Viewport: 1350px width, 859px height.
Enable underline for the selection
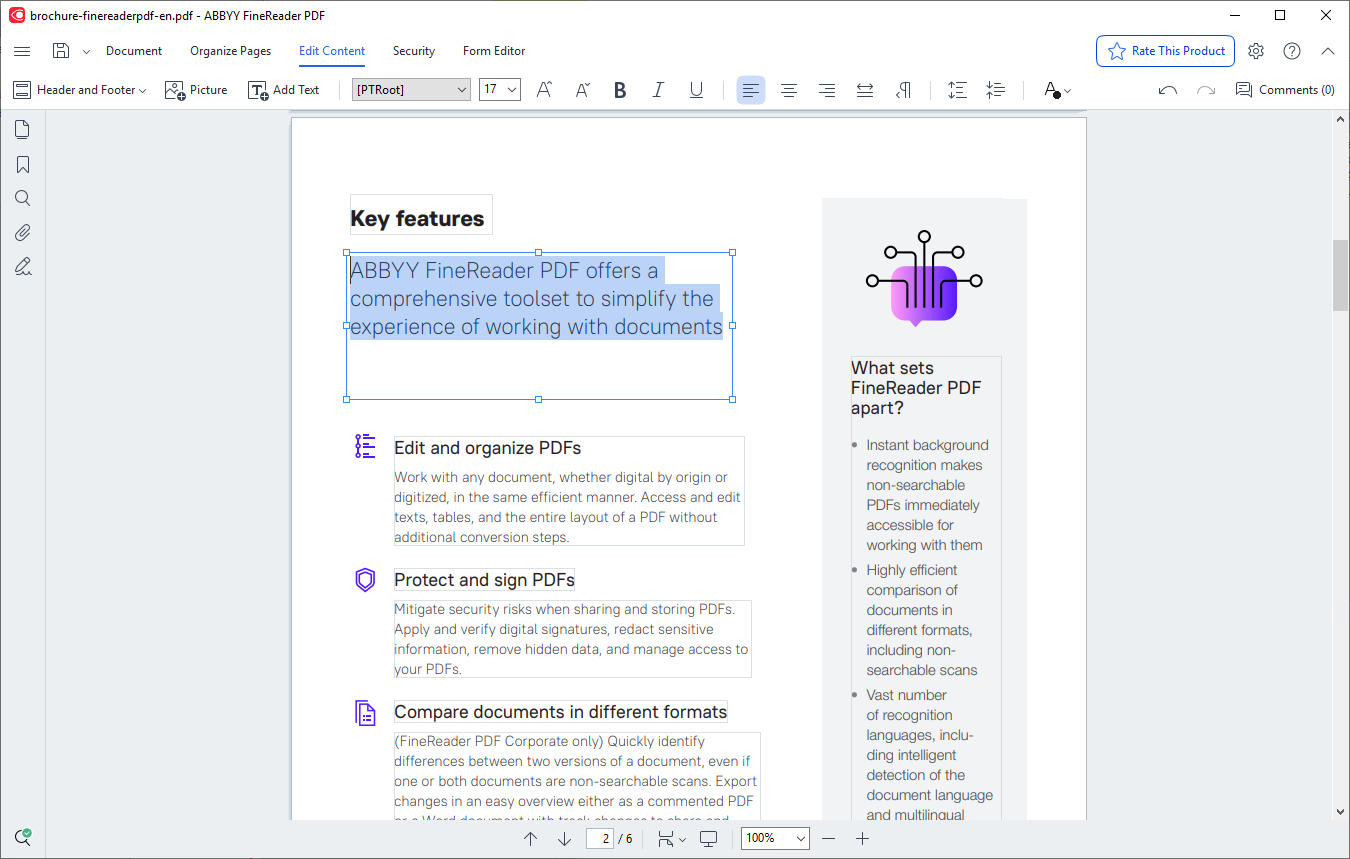(x=696, y=90)
